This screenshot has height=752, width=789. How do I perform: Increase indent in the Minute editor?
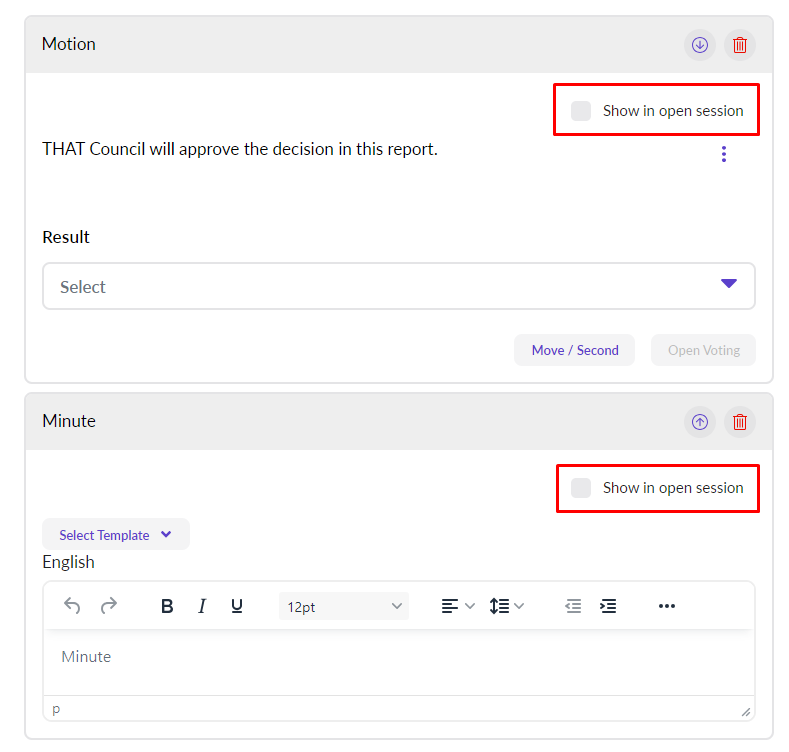point(608,606)
